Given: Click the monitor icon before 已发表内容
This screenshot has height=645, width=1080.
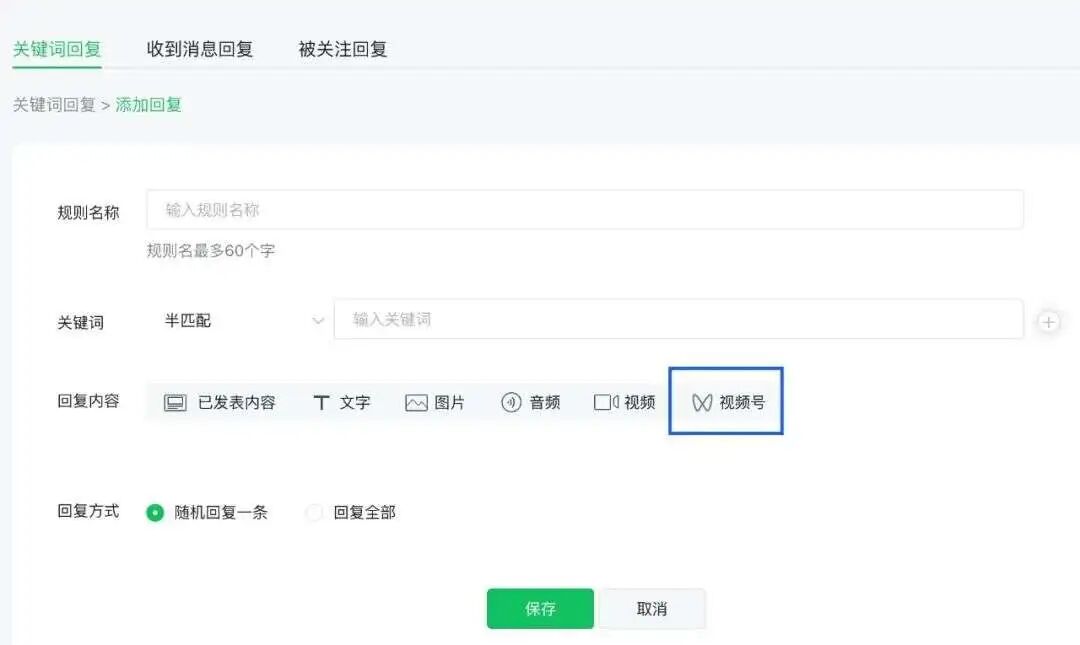Looking at the screenshot, I should point(175,401).
